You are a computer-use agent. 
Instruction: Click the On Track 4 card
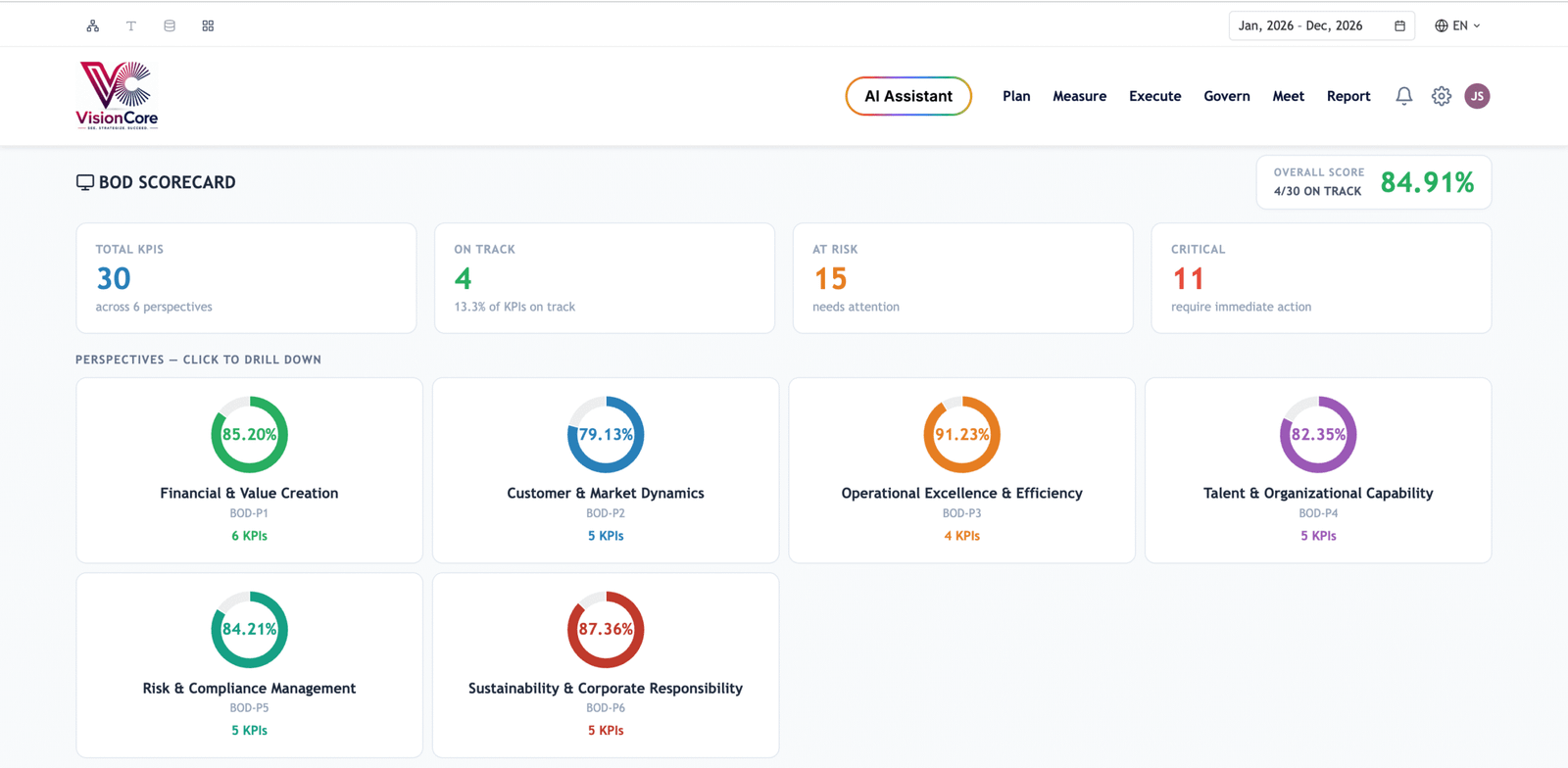click(605, 278)
